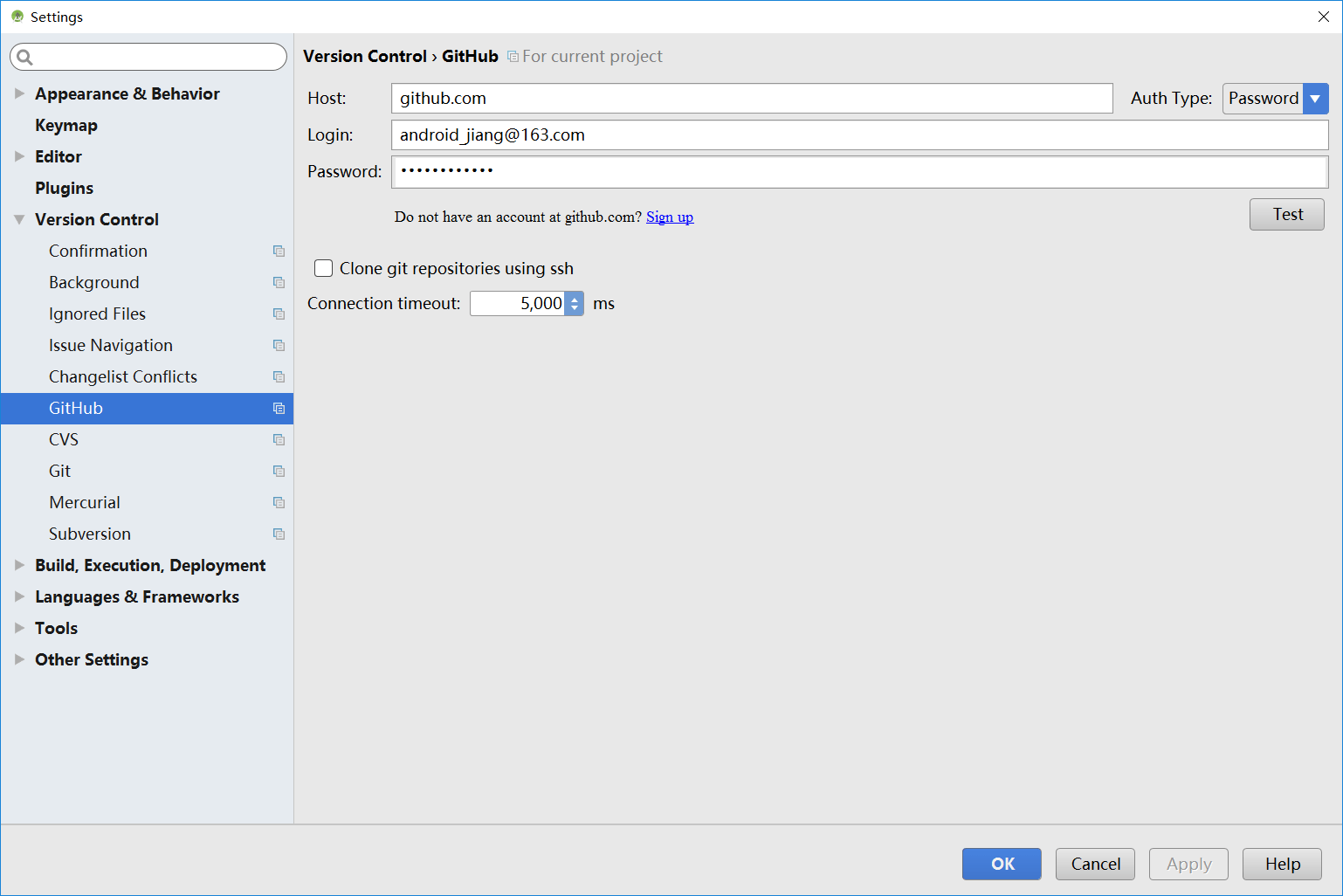Click the icon next to Git in sidebar
Screen dimensions: 1343x896
coord(279,471)
